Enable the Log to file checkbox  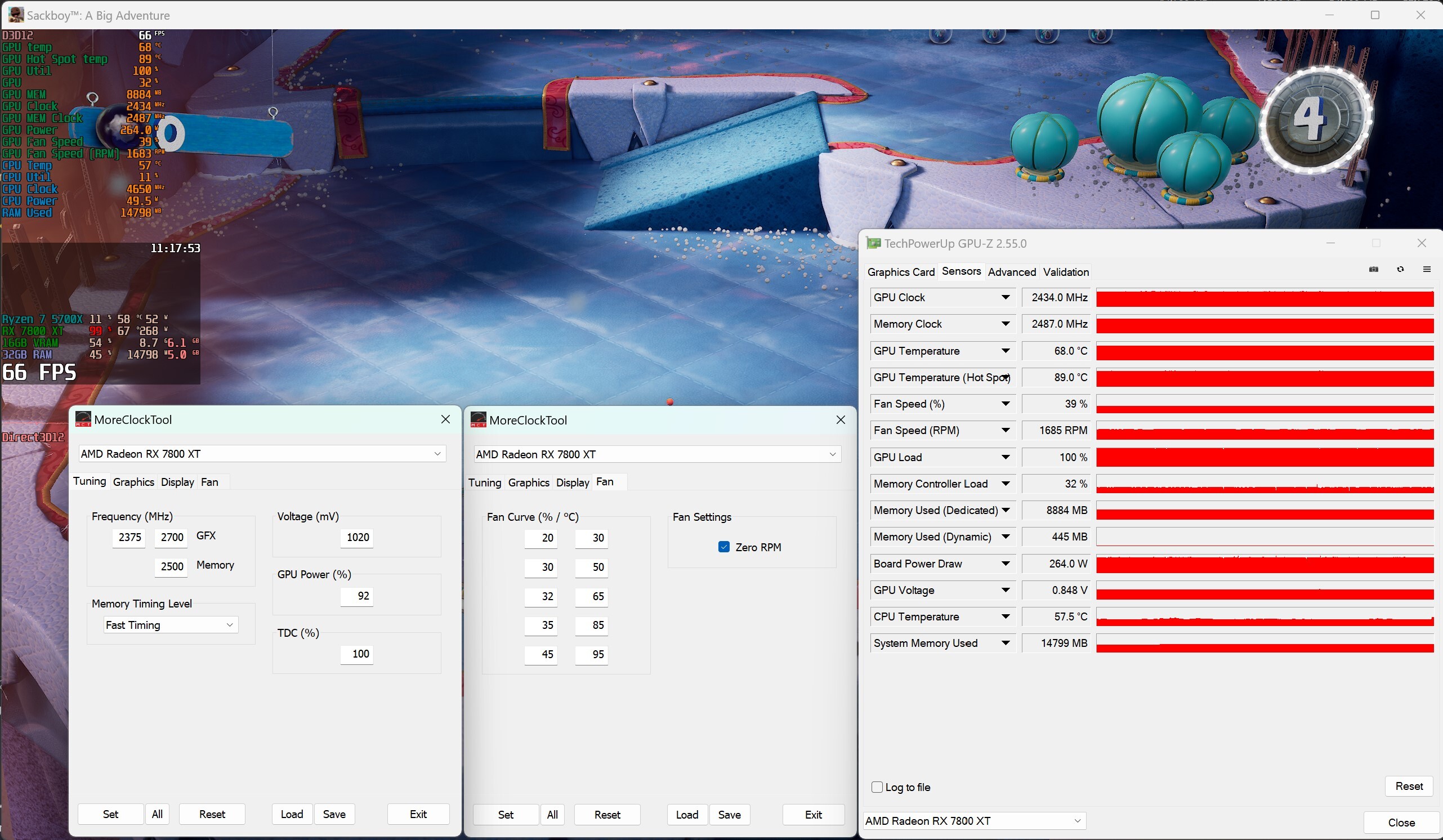coord(877,787)
